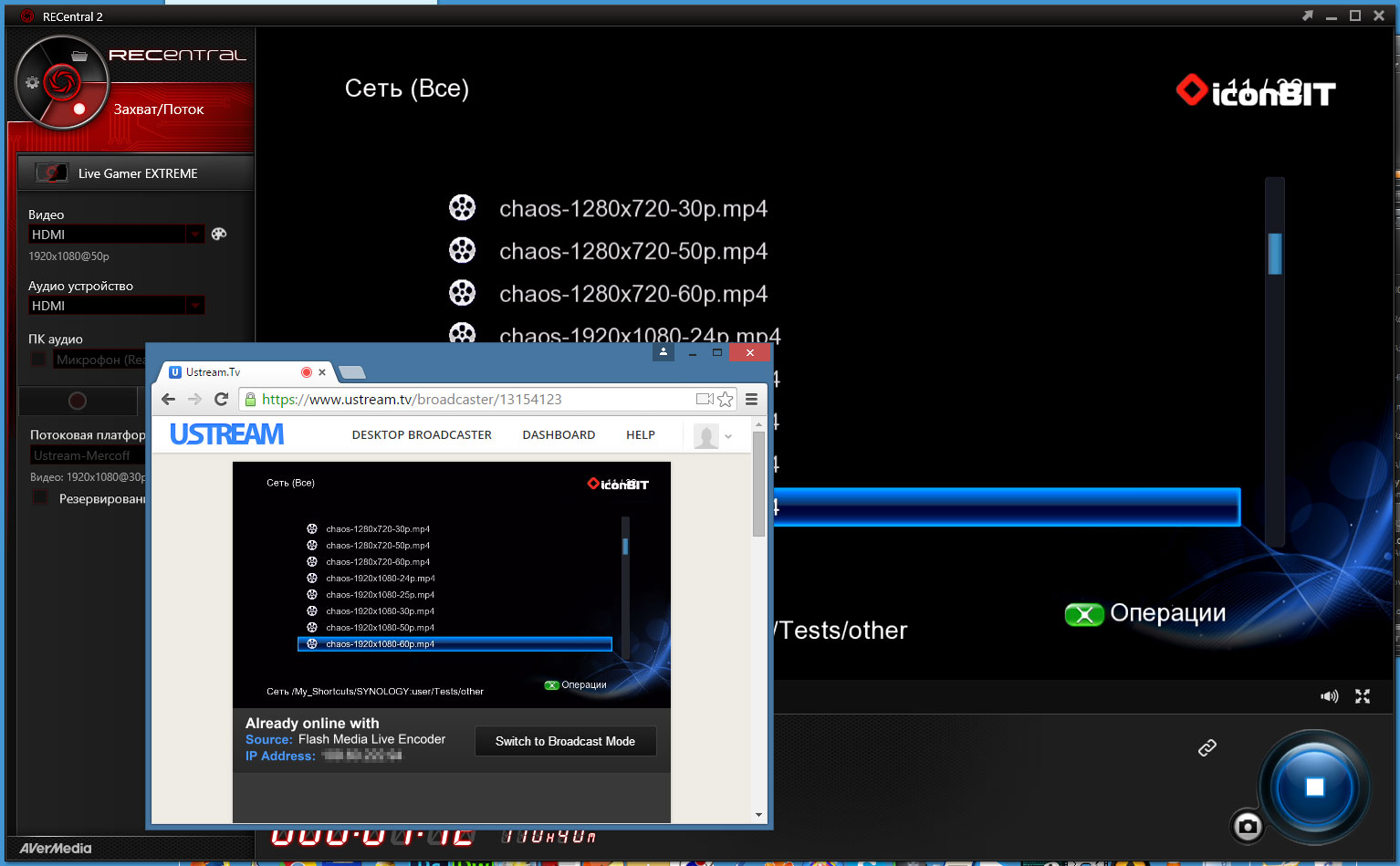Click the Ustream page scroll-down arrow
The width and height of the screenshot is (1400, 866).
pos(758,815)
